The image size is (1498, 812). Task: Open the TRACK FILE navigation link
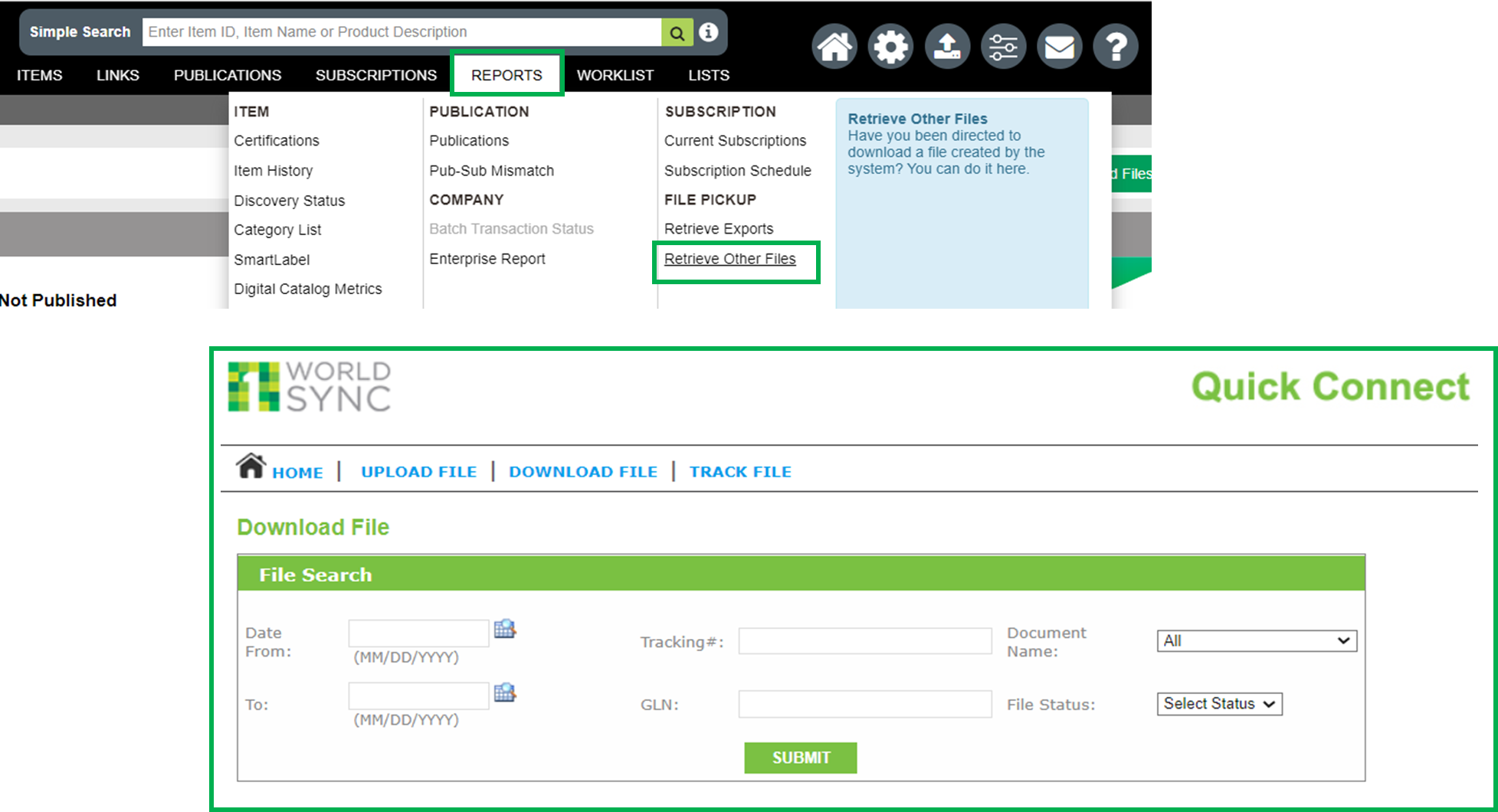(x=740, y=471)
